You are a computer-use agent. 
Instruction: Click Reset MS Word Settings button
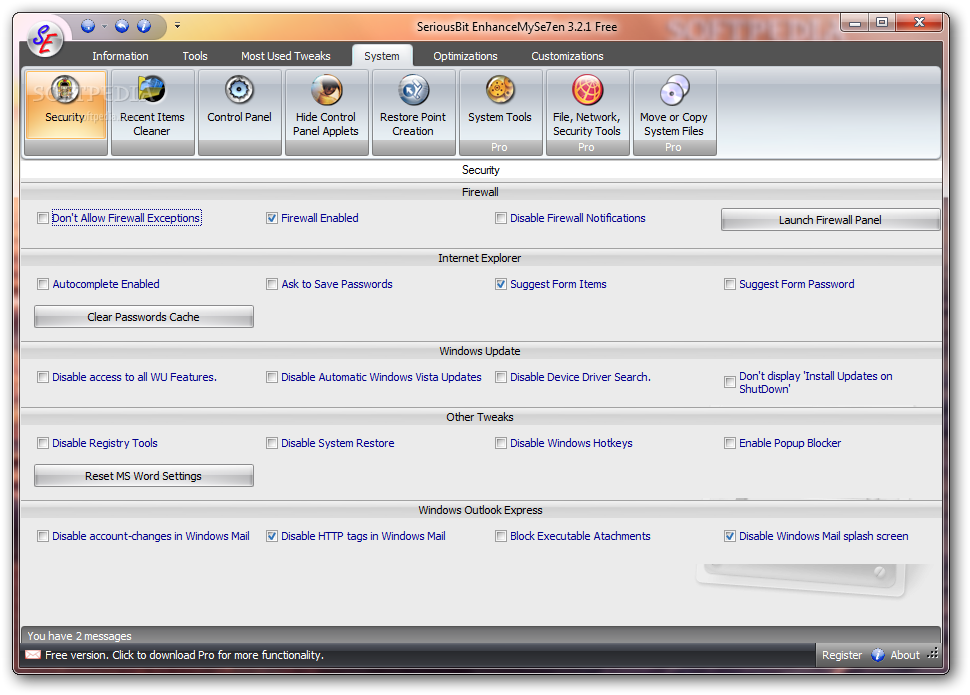[x=144, y=476]
